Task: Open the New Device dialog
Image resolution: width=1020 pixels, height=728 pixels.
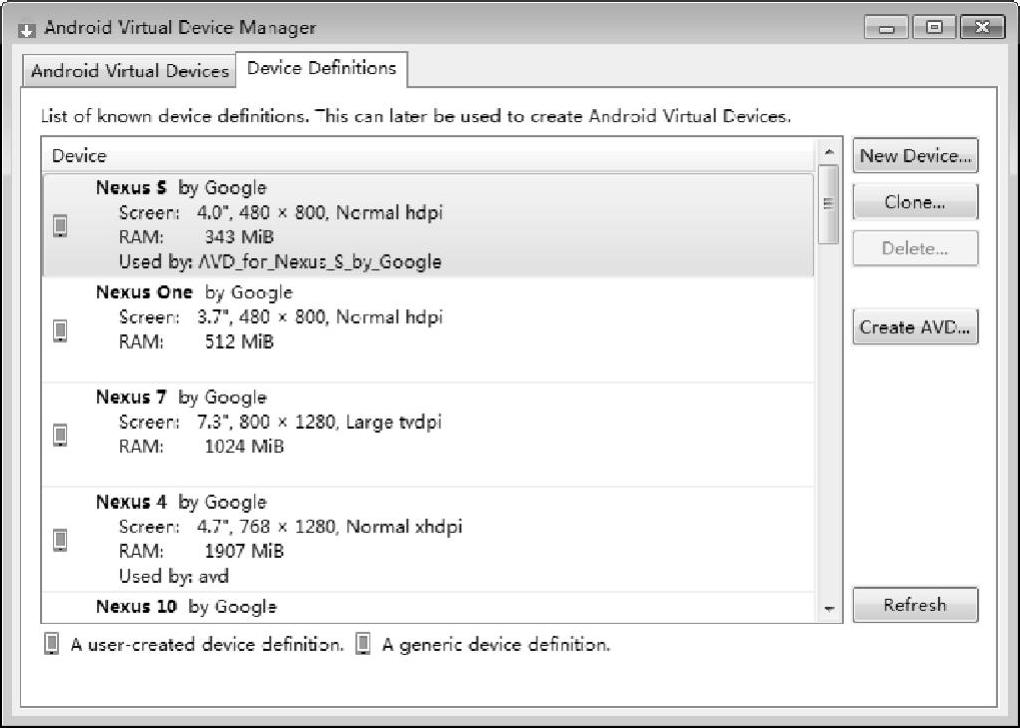Action: tap(915, 155)
